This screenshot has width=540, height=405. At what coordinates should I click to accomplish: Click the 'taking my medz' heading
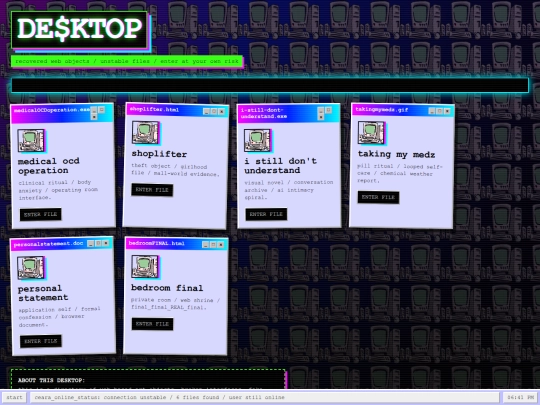[396, 154]
